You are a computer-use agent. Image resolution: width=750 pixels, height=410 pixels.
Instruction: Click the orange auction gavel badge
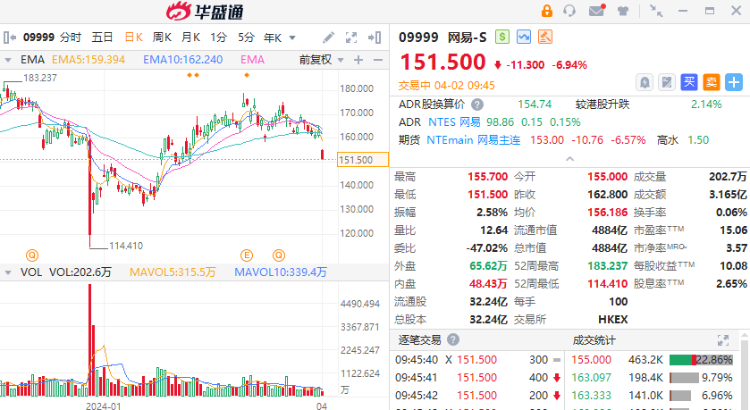[545, 37]
